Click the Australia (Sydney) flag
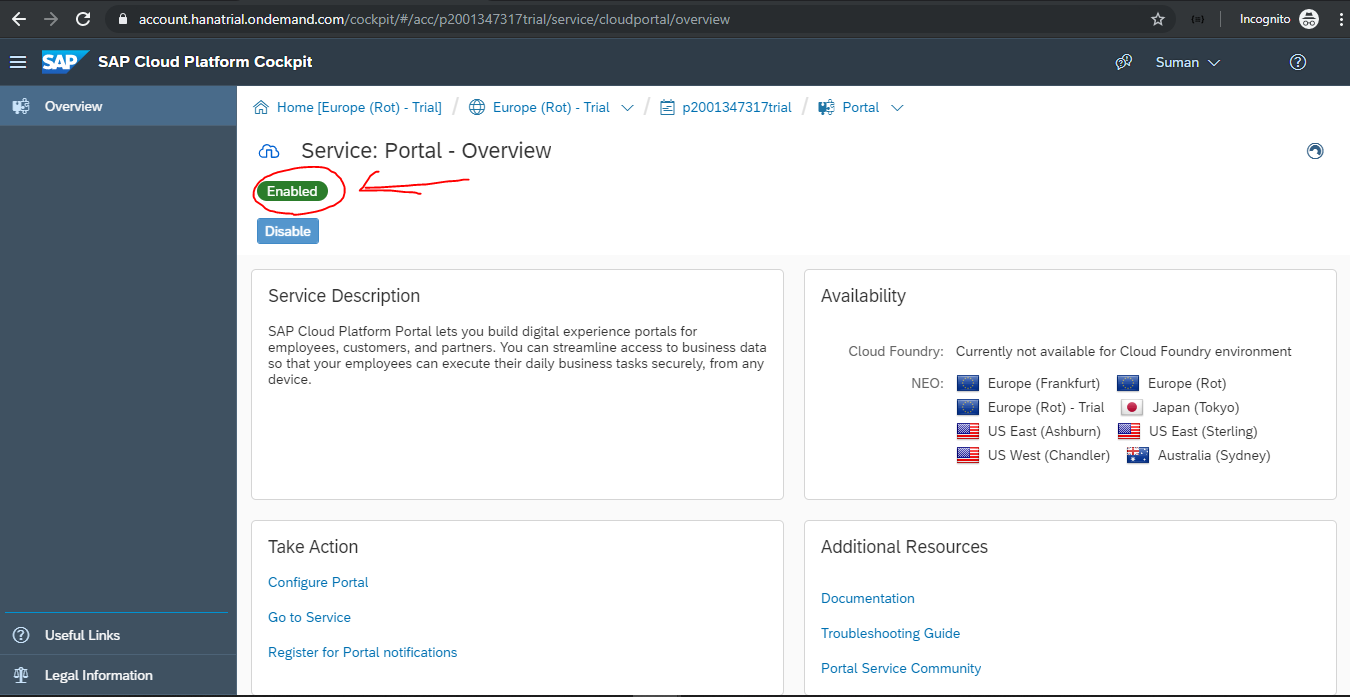This screenshot has width=1350, height=697. 1138,455
